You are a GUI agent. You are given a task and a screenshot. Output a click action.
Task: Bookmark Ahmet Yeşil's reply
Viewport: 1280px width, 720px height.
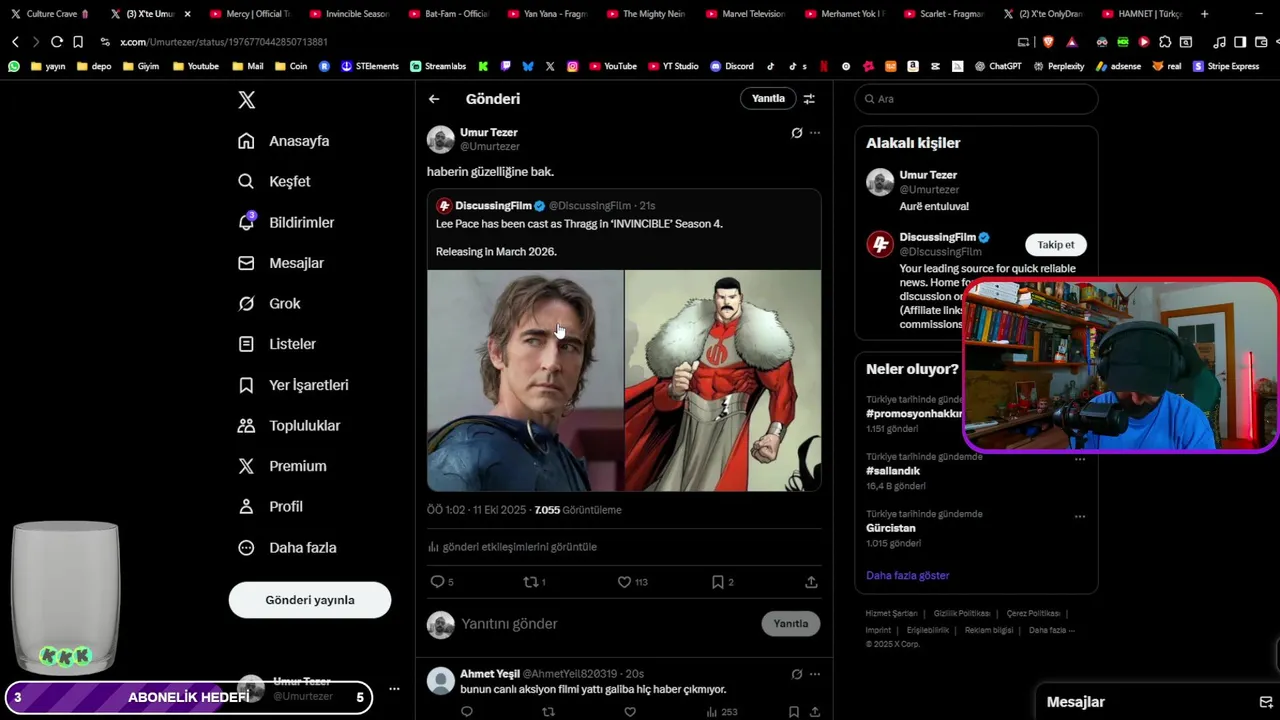(793, 712)
